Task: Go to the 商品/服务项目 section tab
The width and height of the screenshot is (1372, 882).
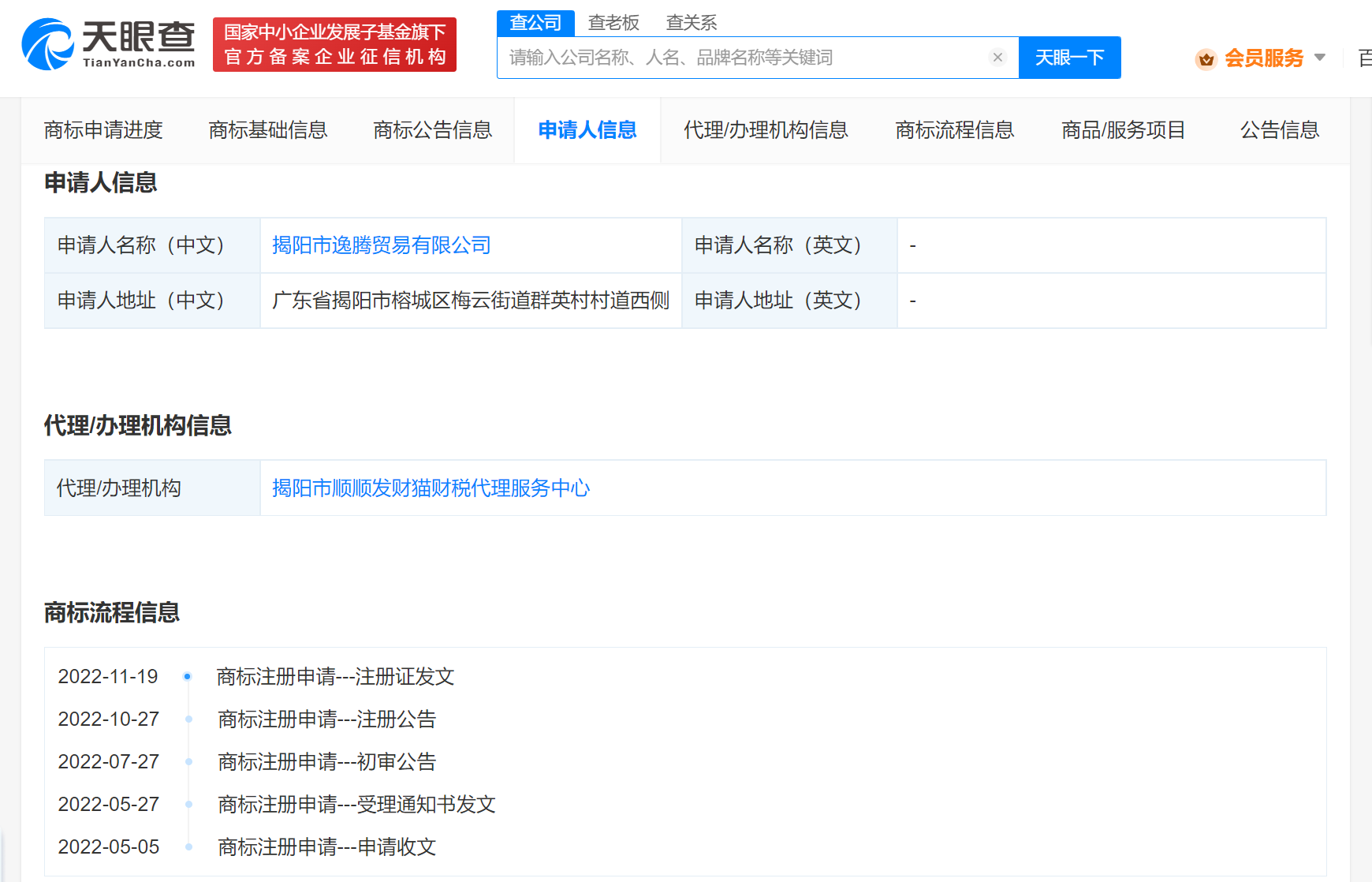Action: click(x=1124, y=130)
